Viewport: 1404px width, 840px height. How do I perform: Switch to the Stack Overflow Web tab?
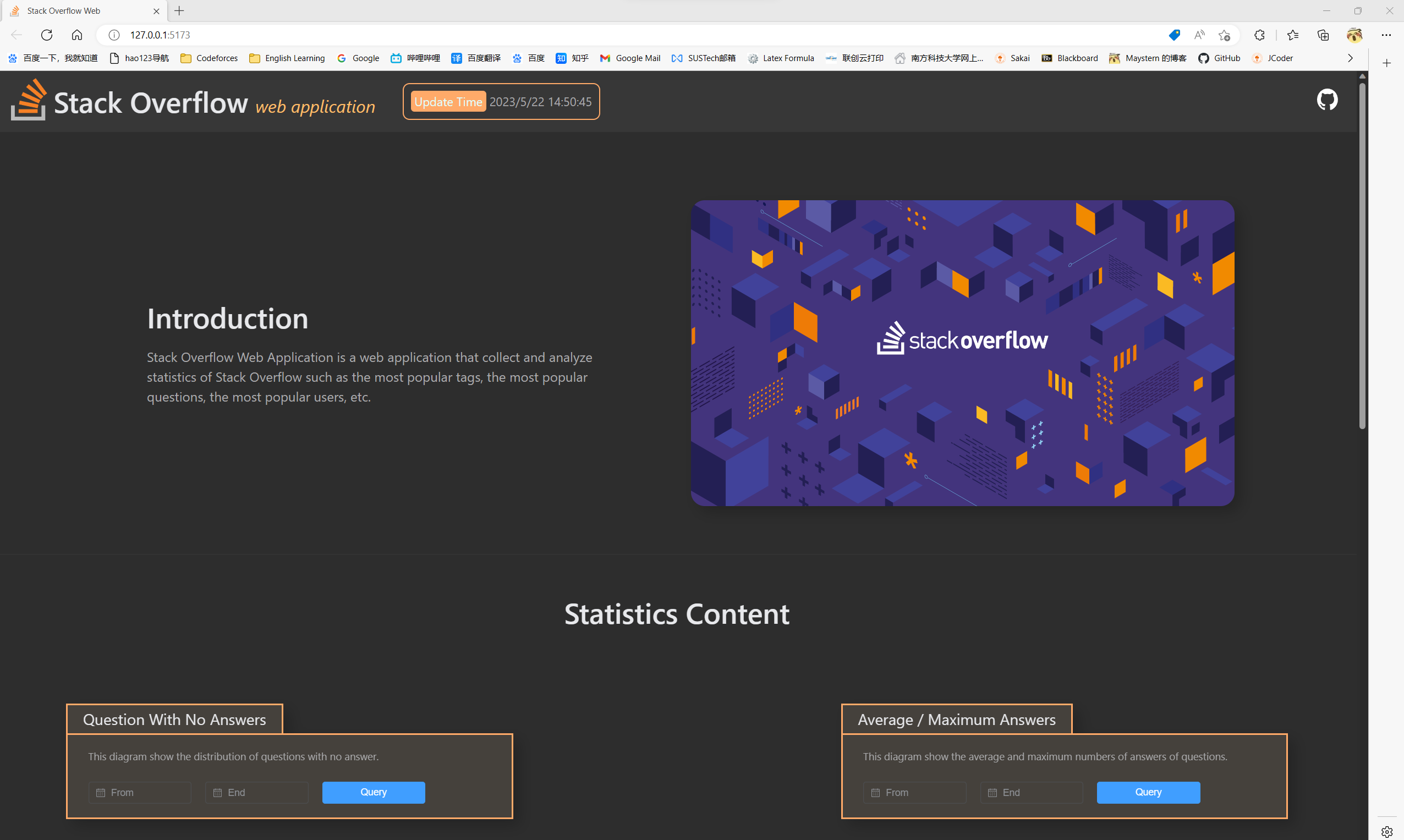79,11
